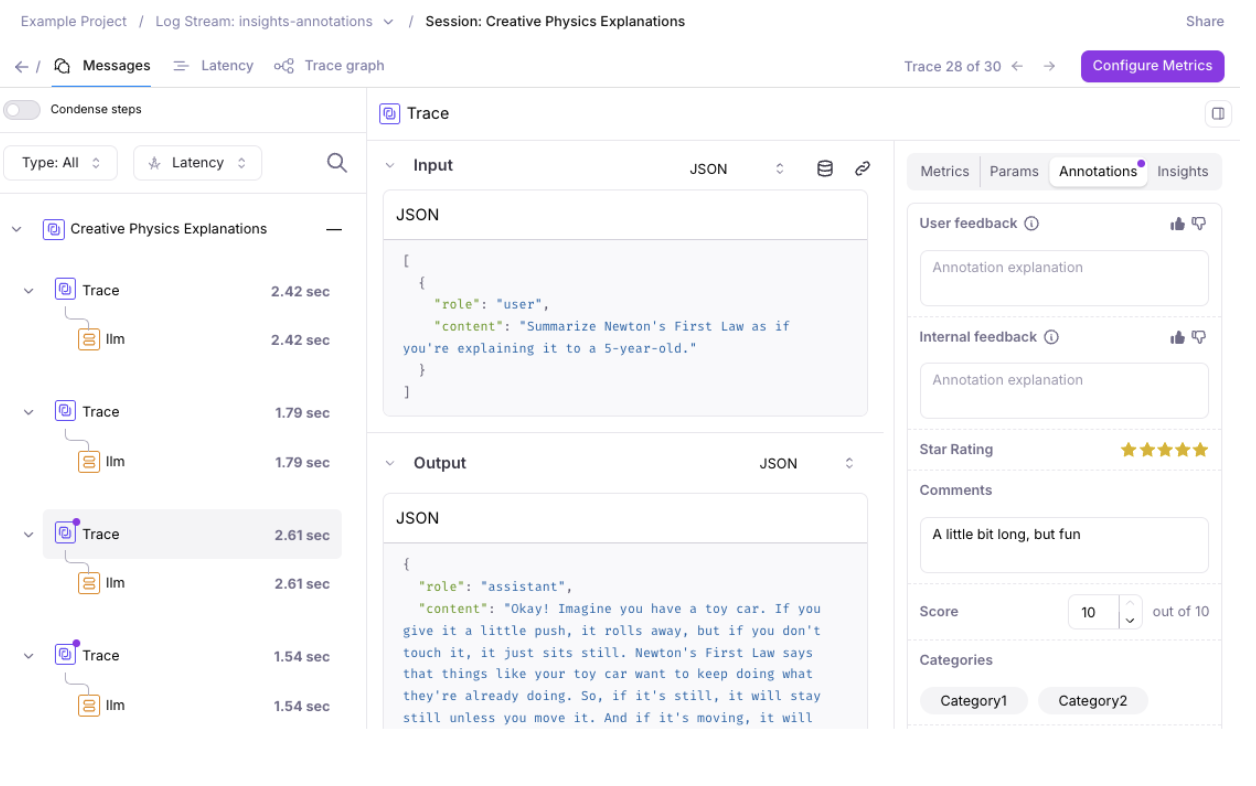
Task: Click the llm icon for 2.42 sec
Action: (89, 339)
